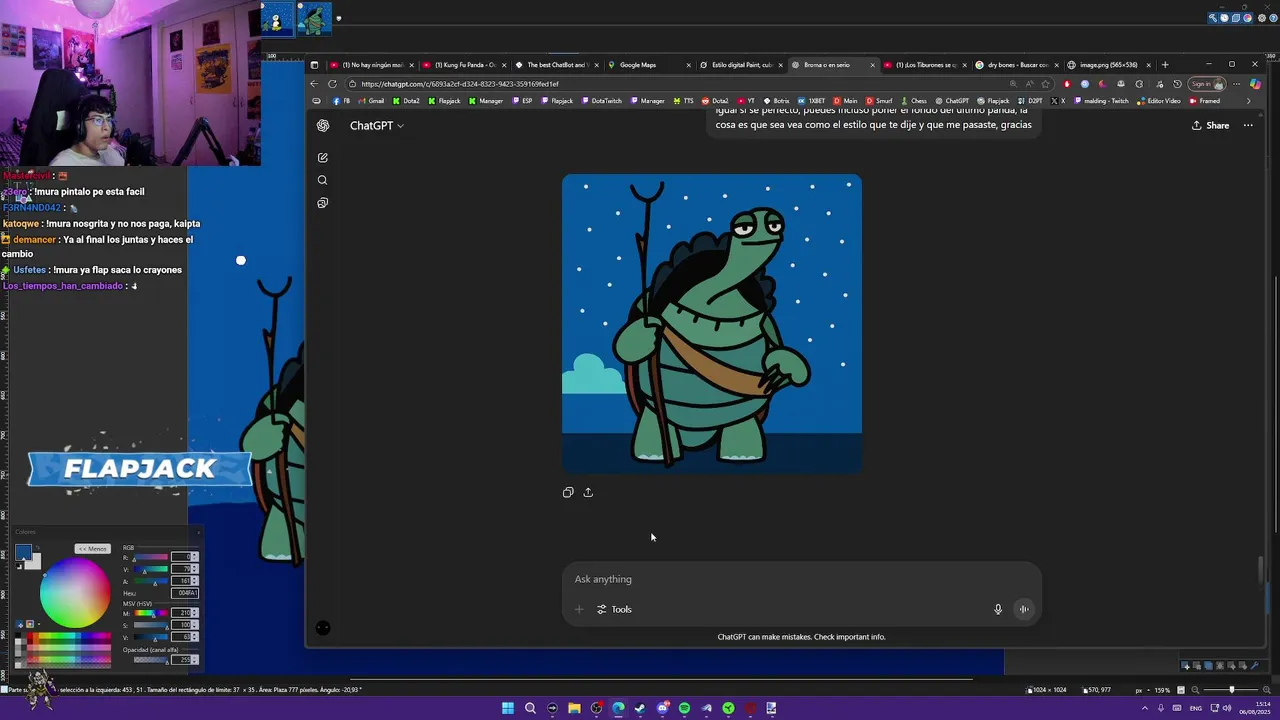This screenshot has height=720, width=1280.
Task: Copy the generated turtle image
Action: [568, 492]
